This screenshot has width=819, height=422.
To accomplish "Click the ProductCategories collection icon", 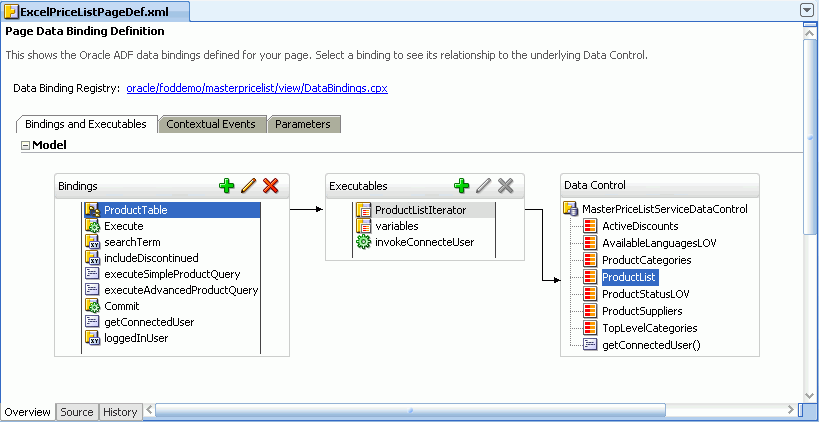I will tap(590, 260).
